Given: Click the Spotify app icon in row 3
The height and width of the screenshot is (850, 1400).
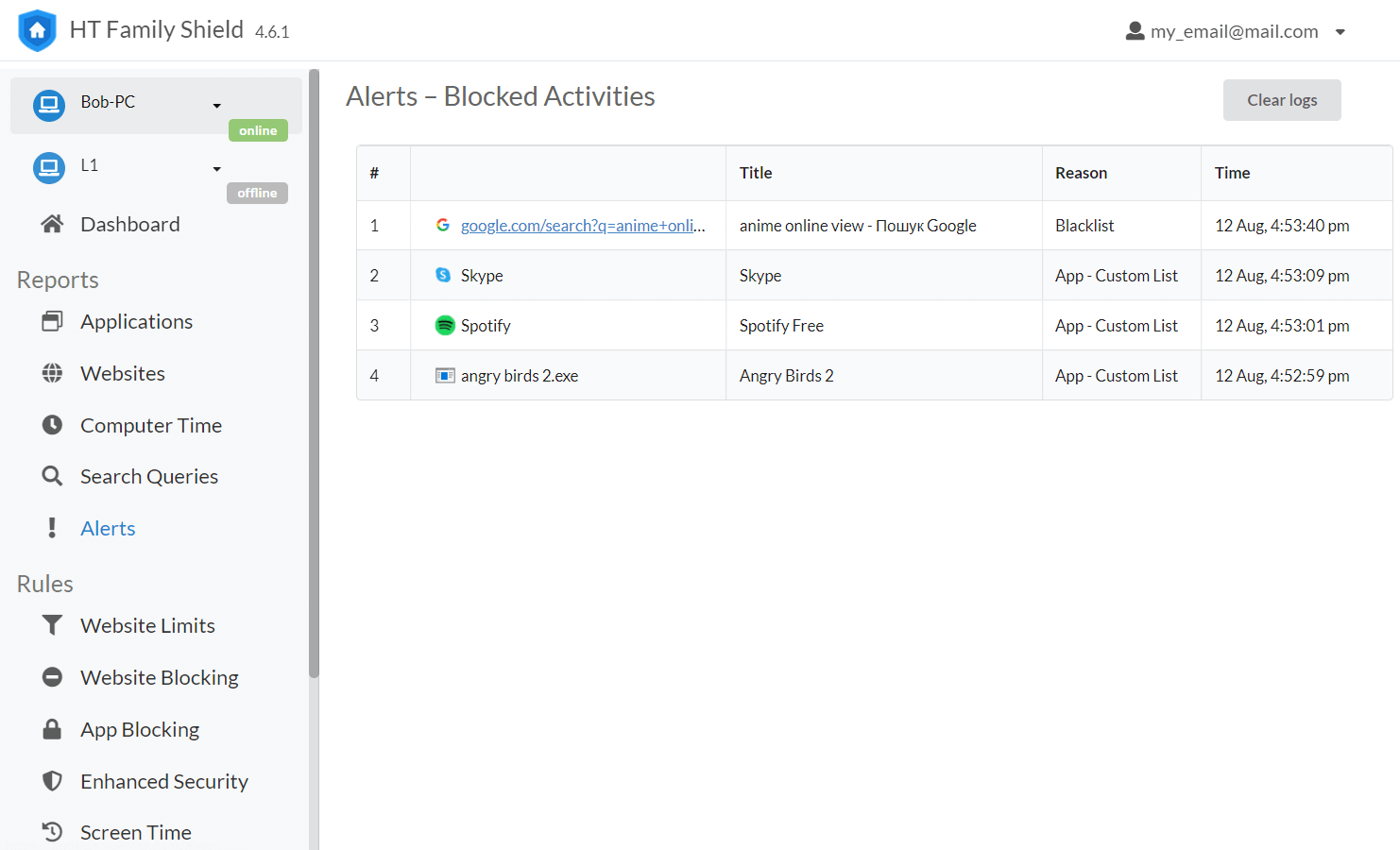Looking at the screenshot, I should [445, 325].
